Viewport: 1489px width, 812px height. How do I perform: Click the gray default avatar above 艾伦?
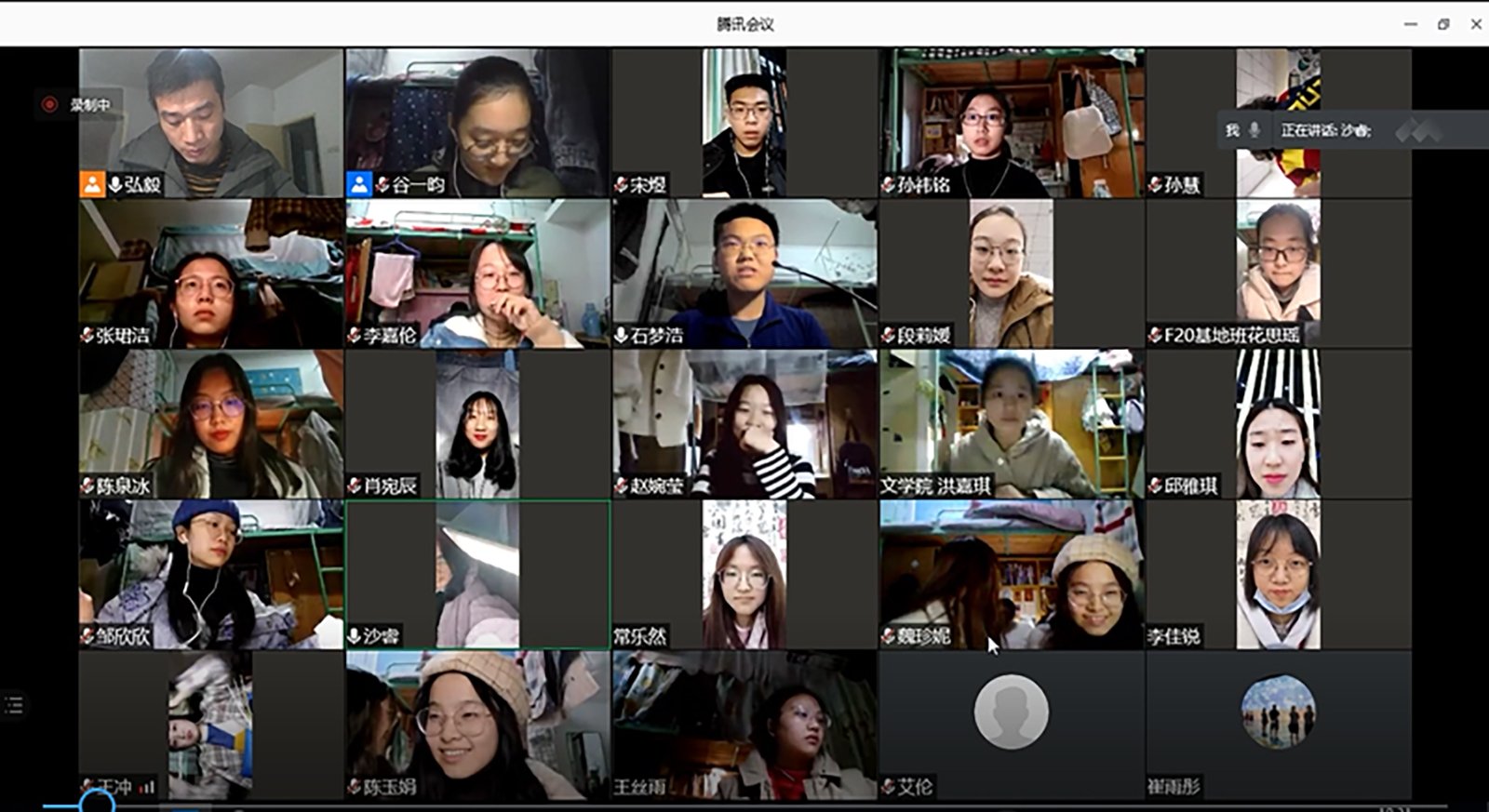pyautogui.click(x=1011, y=712)
